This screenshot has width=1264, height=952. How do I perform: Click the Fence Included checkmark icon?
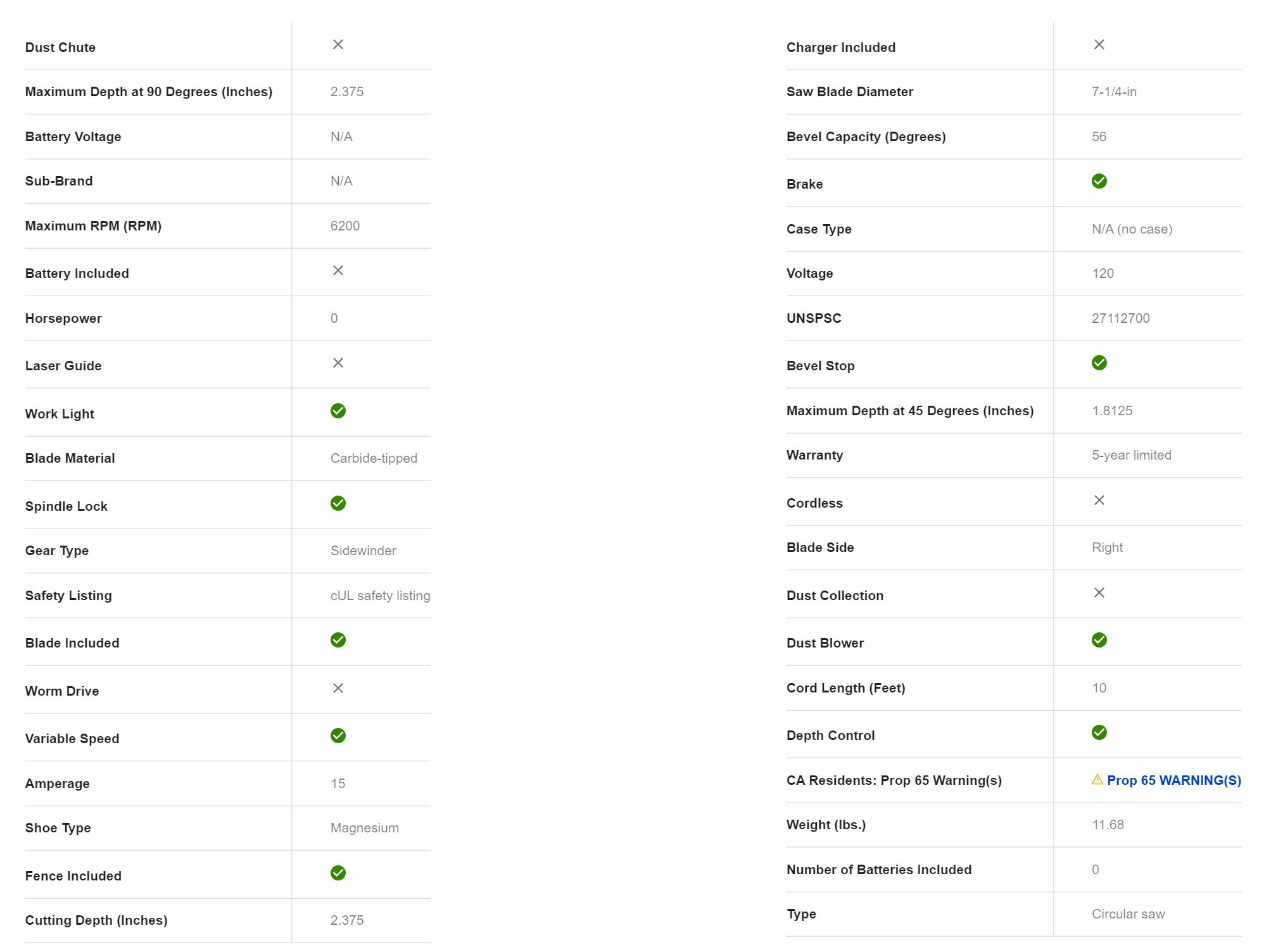tap(338, 873)
